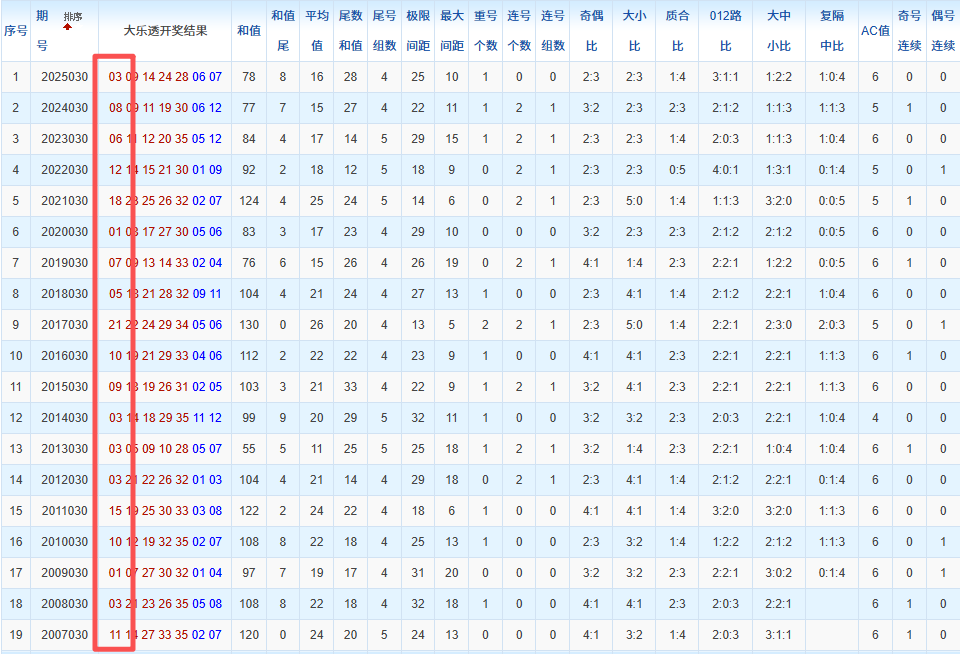This screenshot has height=654, width=960.
Task: Click the 大乐透开奖结果 column header
Action: pos(165,31)
